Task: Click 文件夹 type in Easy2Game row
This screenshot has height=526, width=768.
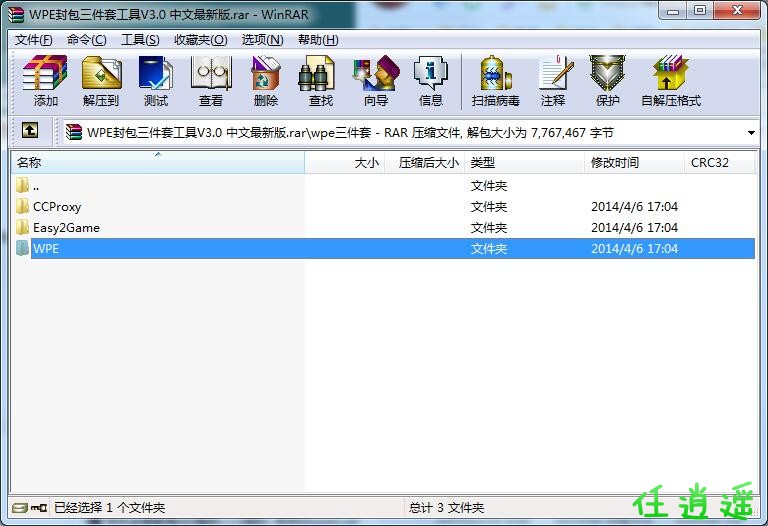Action: click(488, 228)
